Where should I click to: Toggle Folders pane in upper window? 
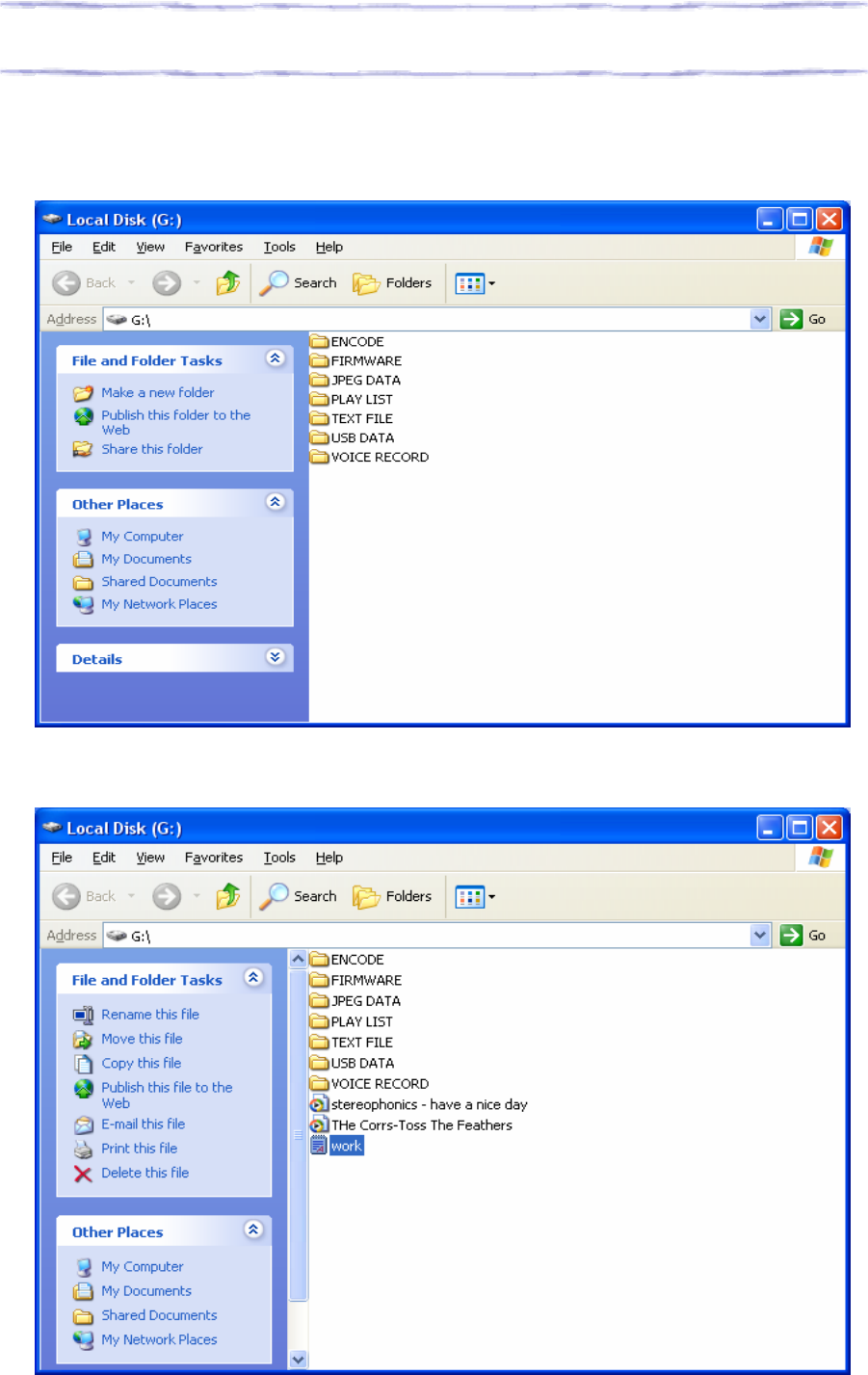click(x=392, y=283)
